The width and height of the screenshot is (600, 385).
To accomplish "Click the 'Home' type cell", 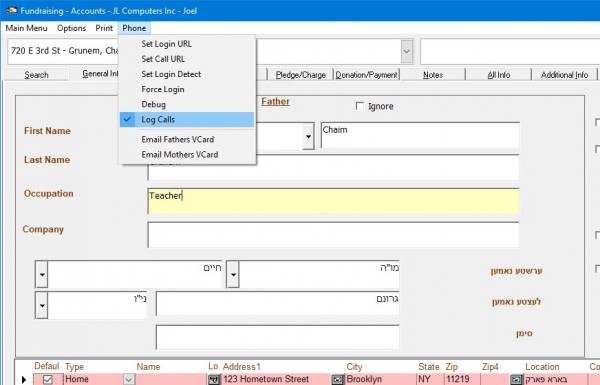I will coord(93,379).
